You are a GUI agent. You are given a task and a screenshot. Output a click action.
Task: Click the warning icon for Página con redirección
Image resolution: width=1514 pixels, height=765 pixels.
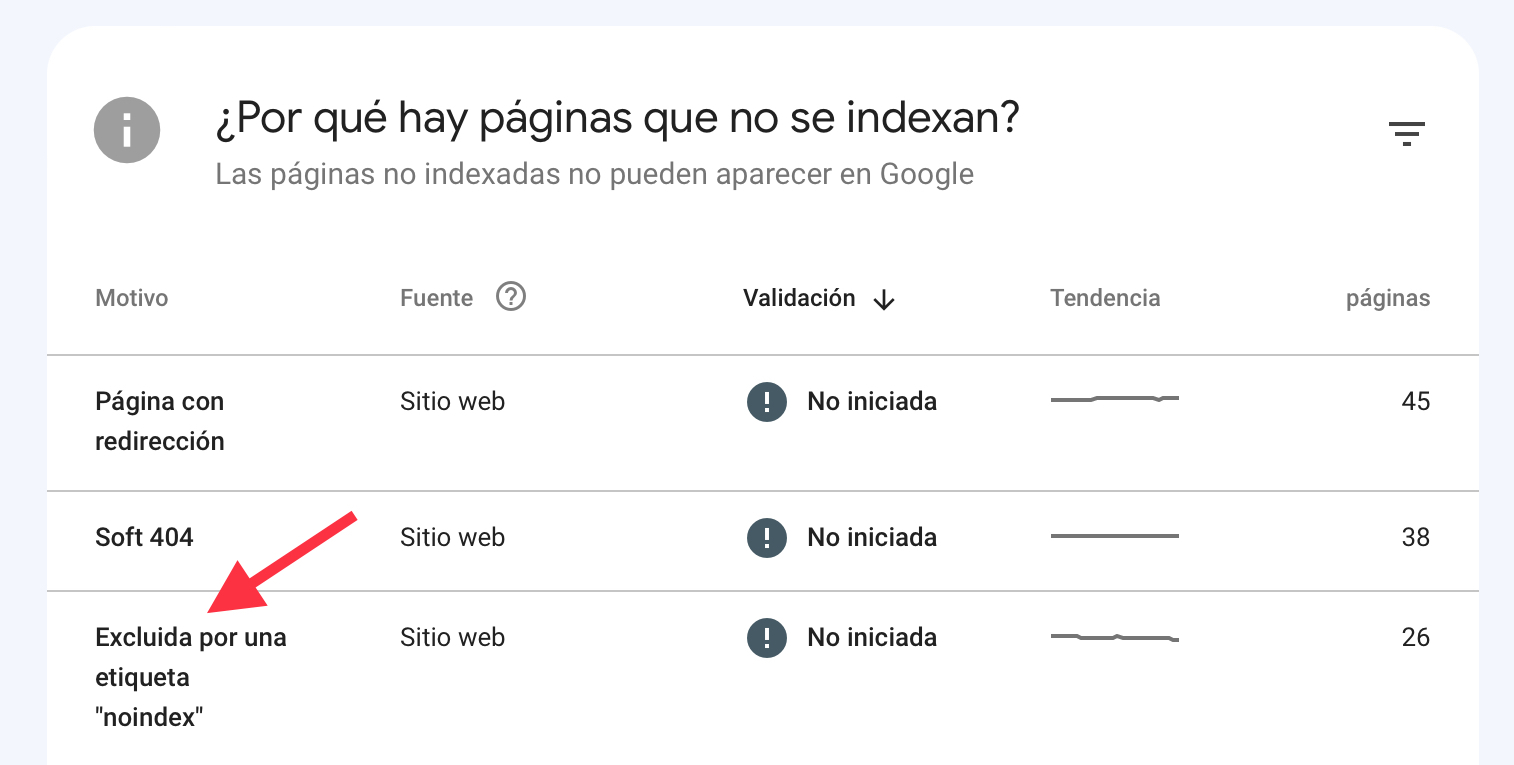[x=766, y=401]
